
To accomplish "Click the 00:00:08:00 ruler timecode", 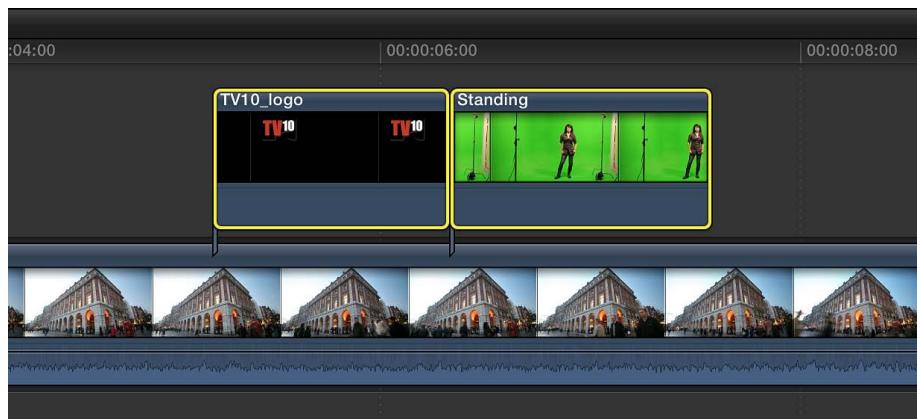I will click(x=852, y=50).
